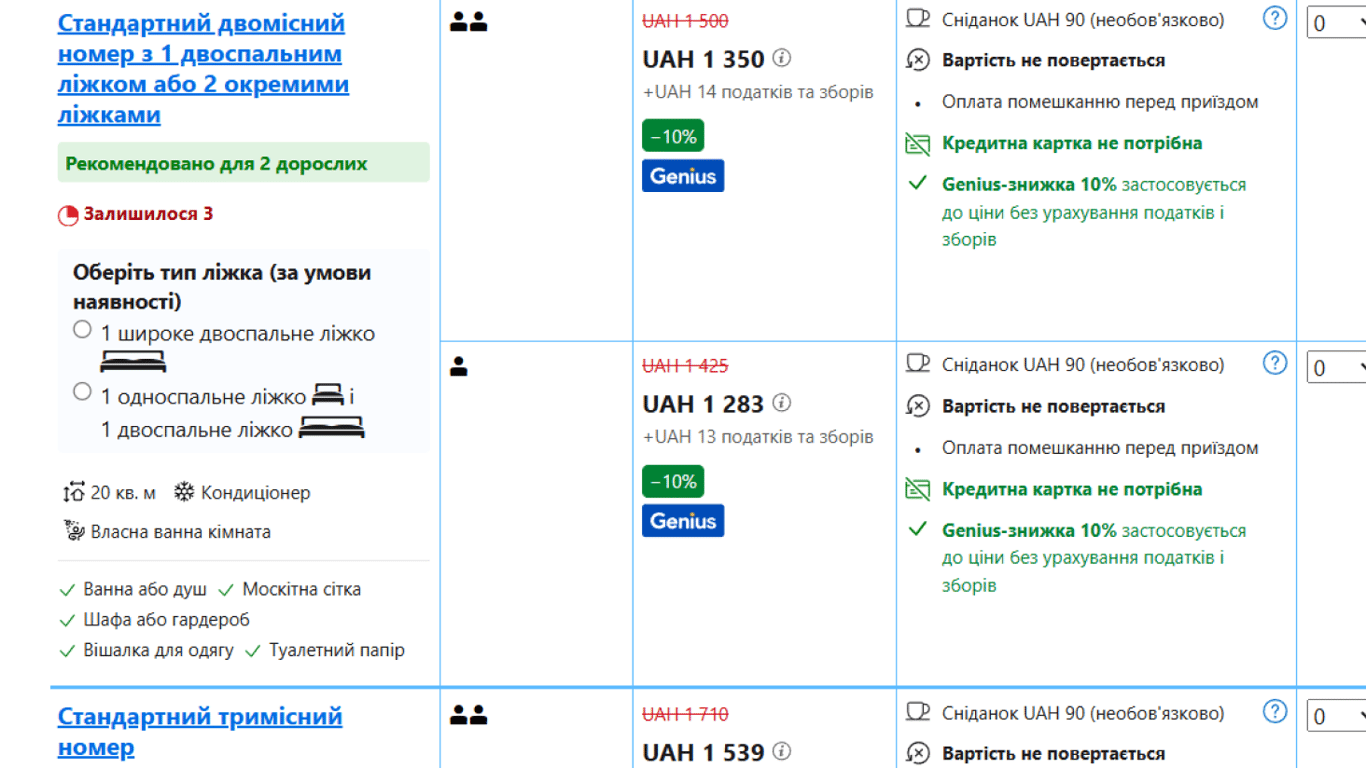Open the standard double room link

tap(201, 68)
